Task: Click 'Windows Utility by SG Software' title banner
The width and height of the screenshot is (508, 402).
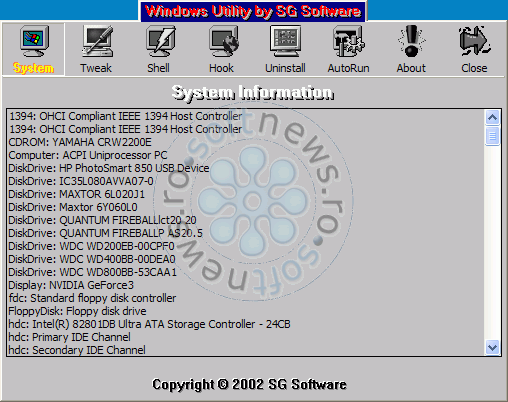Action: [253, 11]
